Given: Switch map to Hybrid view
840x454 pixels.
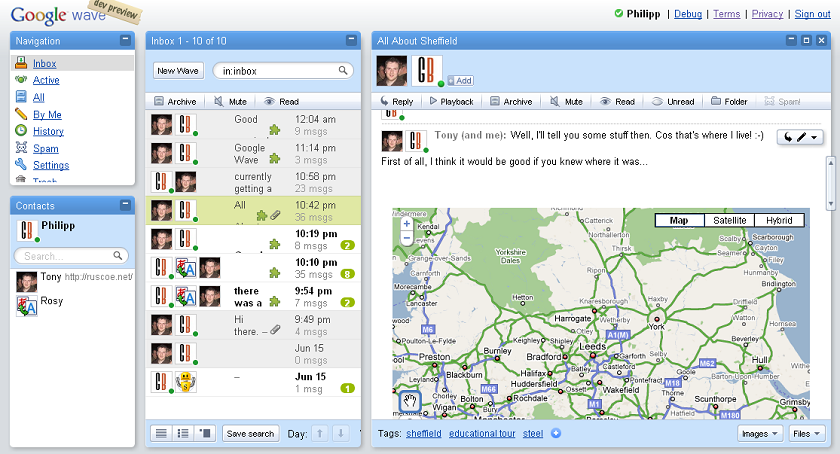Looking at the screenshot, I should (779, 220).
